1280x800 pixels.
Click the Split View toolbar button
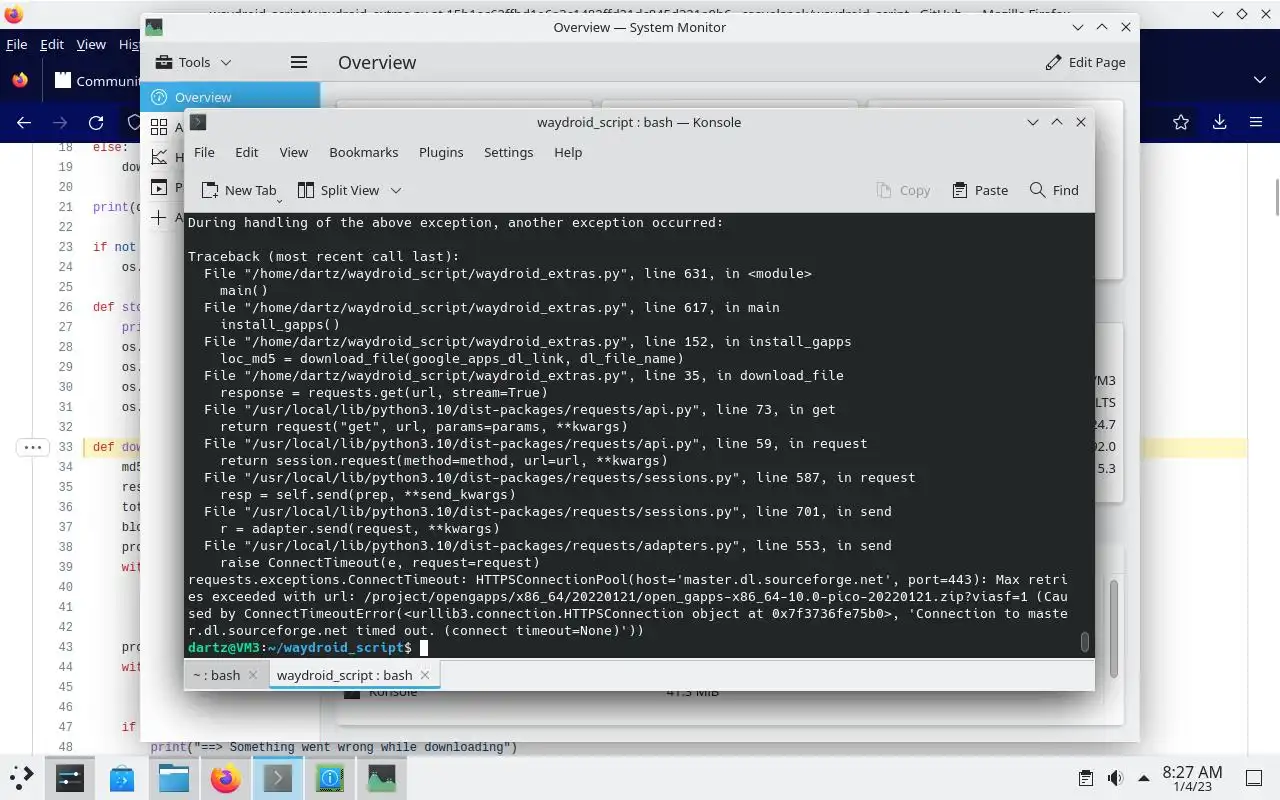(337, 190)
